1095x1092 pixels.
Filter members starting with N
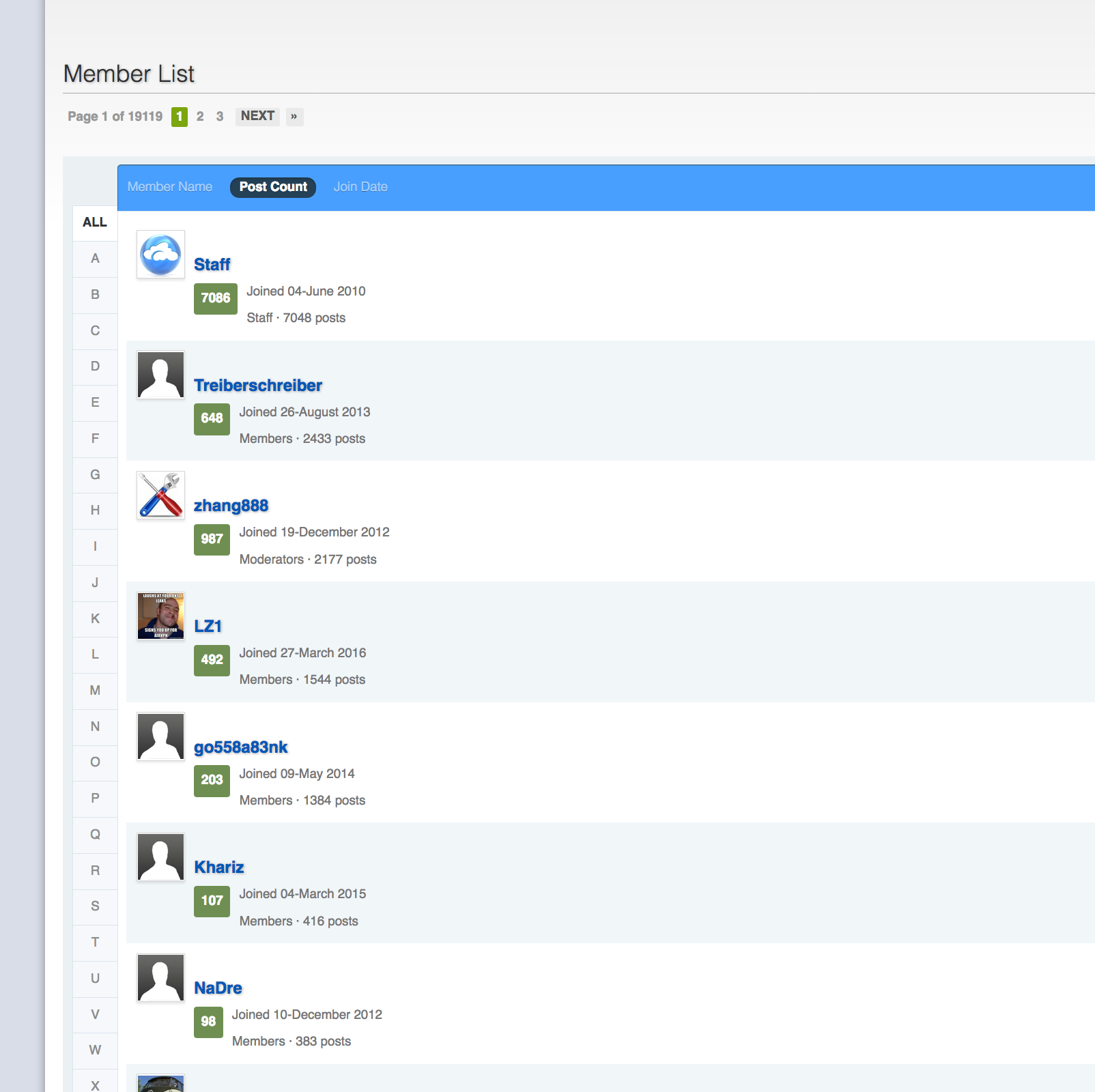95,727
